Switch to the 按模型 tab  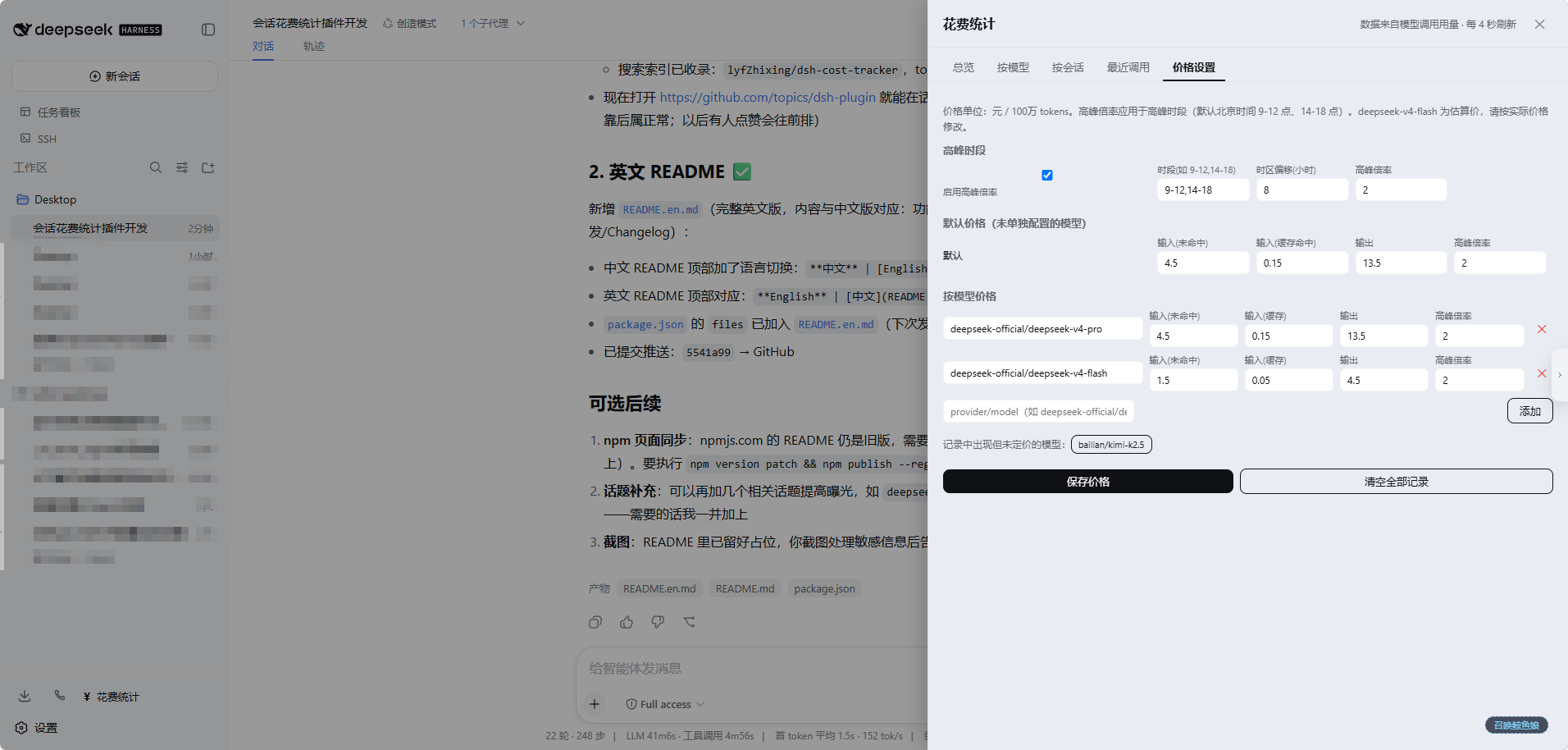[x=1013, y=67]
